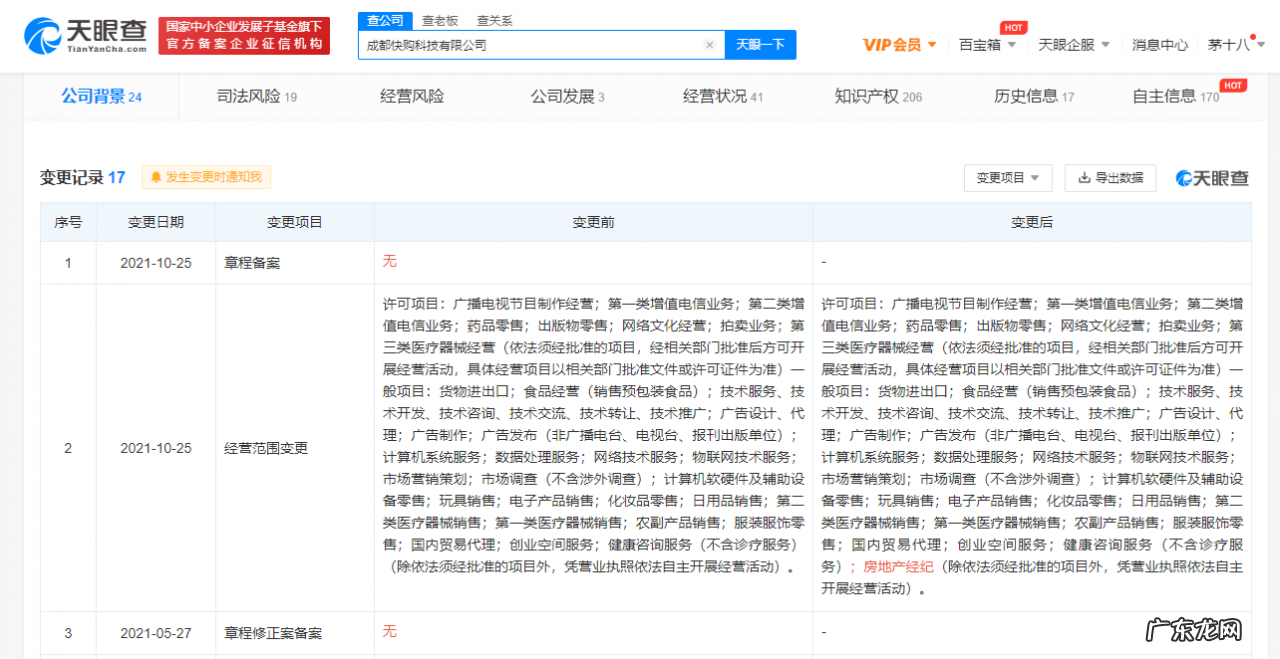Select the 知识产权 206 tab
Screen dimensions: 1280x659
877,95
